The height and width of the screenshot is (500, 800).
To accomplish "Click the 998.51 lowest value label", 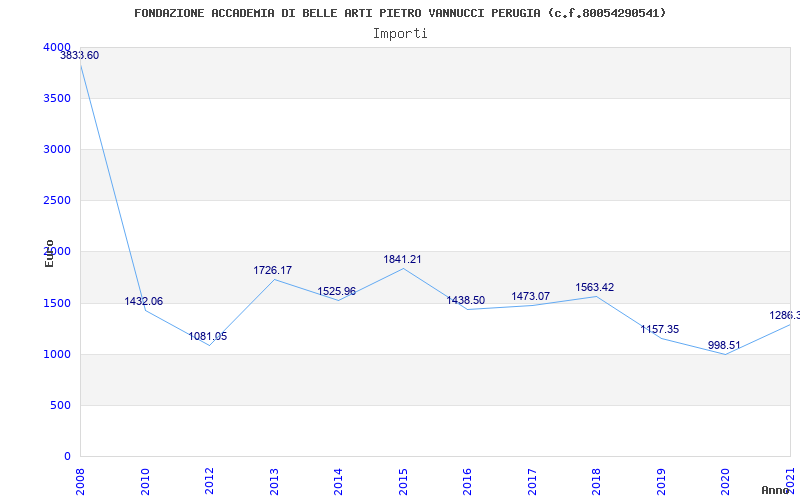I will coord(724,345).
